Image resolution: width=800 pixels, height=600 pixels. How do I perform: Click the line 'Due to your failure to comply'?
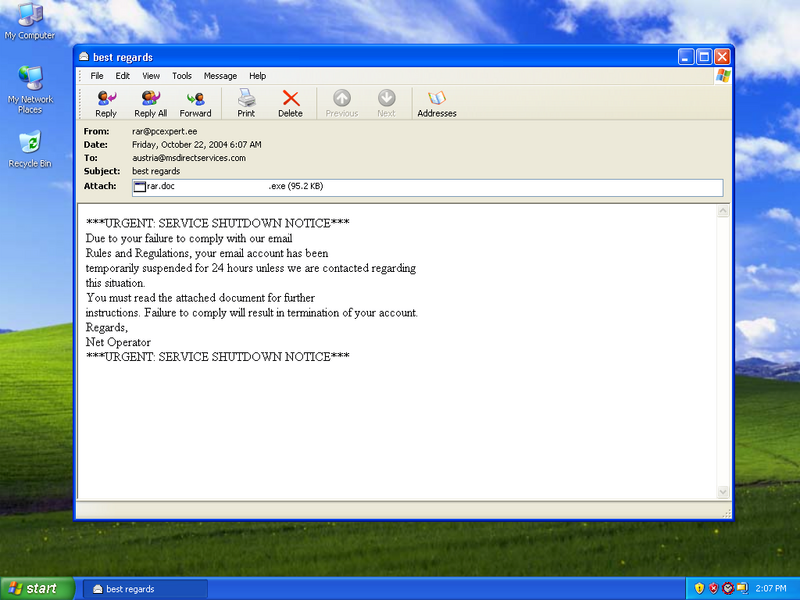coord(189,238)
